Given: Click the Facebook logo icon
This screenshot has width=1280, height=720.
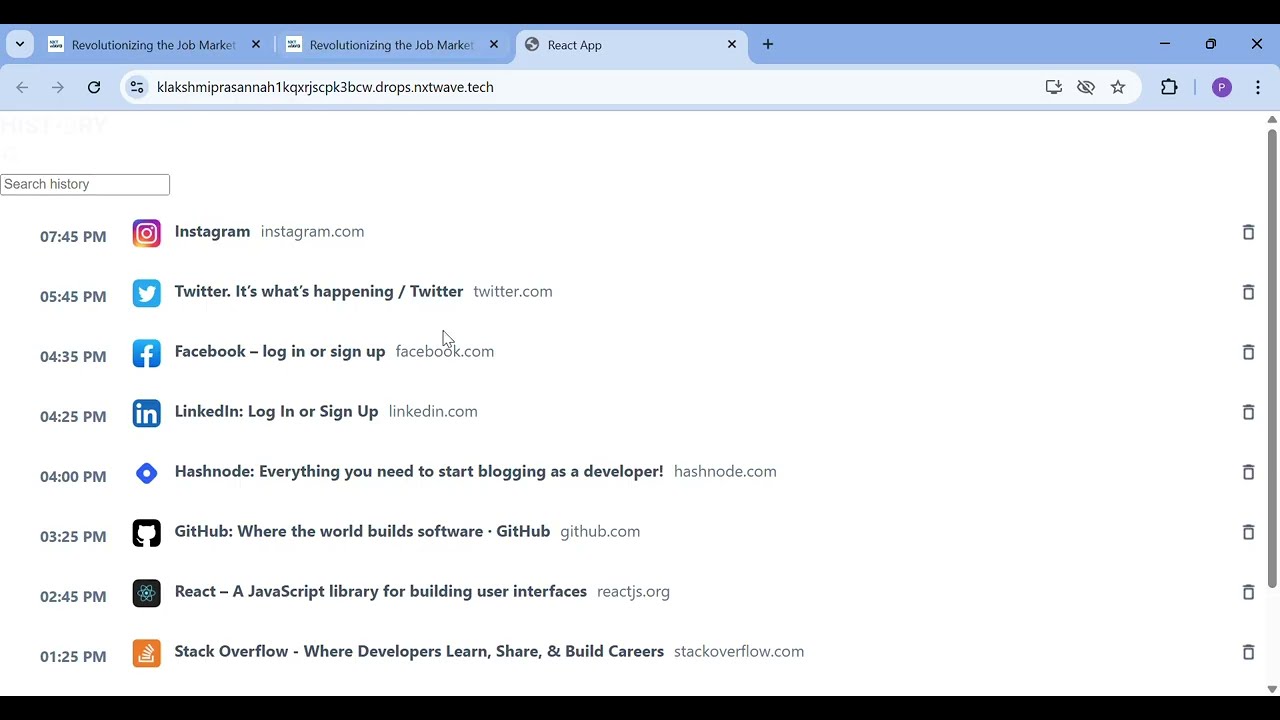Looking at the screenshot, I should pyautogui.click(x=146, y=353).
